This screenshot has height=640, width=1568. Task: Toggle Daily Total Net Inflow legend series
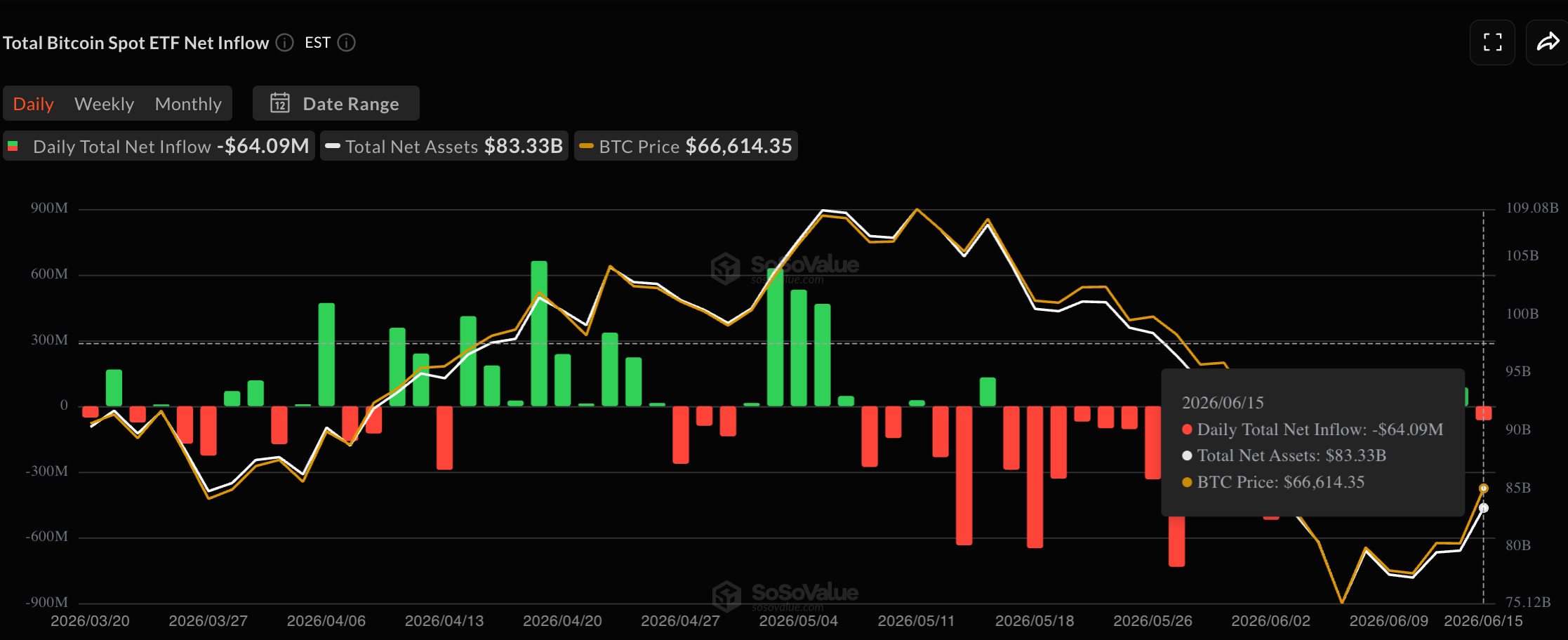(x=159, y=146)
